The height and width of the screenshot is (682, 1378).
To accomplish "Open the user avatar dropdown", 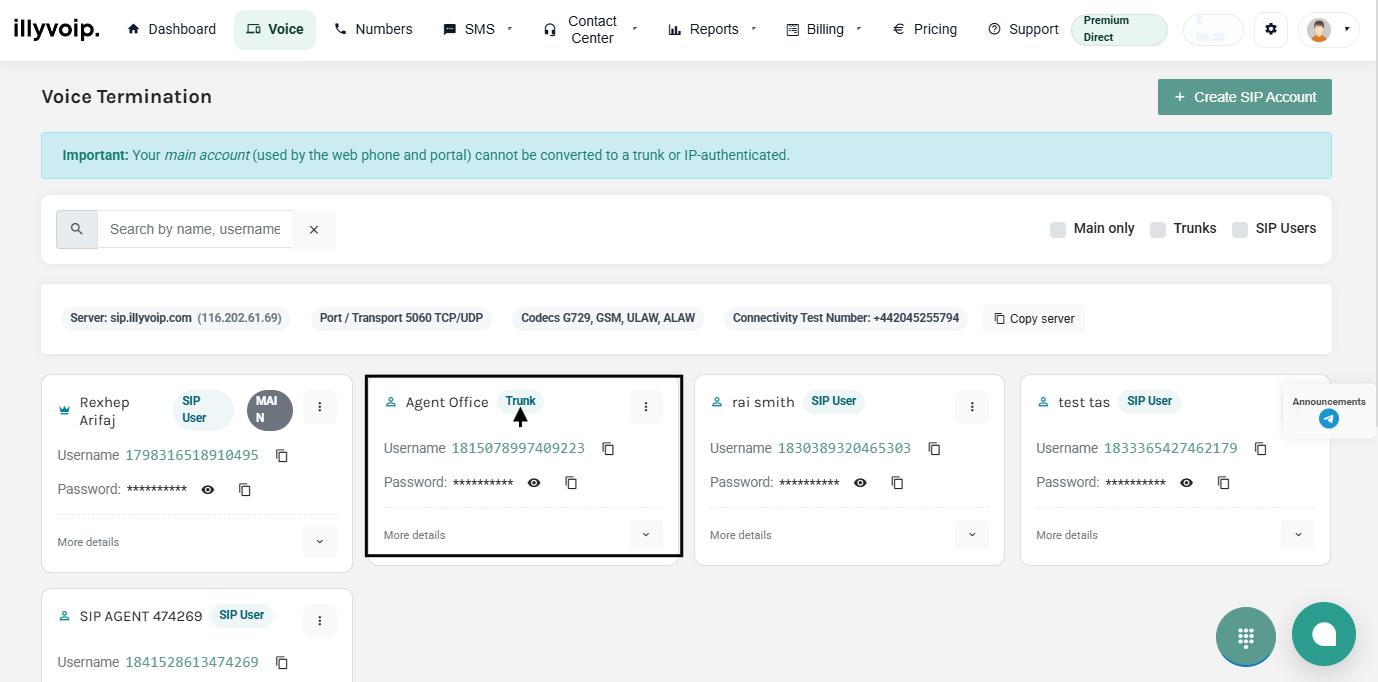I will tap(1328, 30).
